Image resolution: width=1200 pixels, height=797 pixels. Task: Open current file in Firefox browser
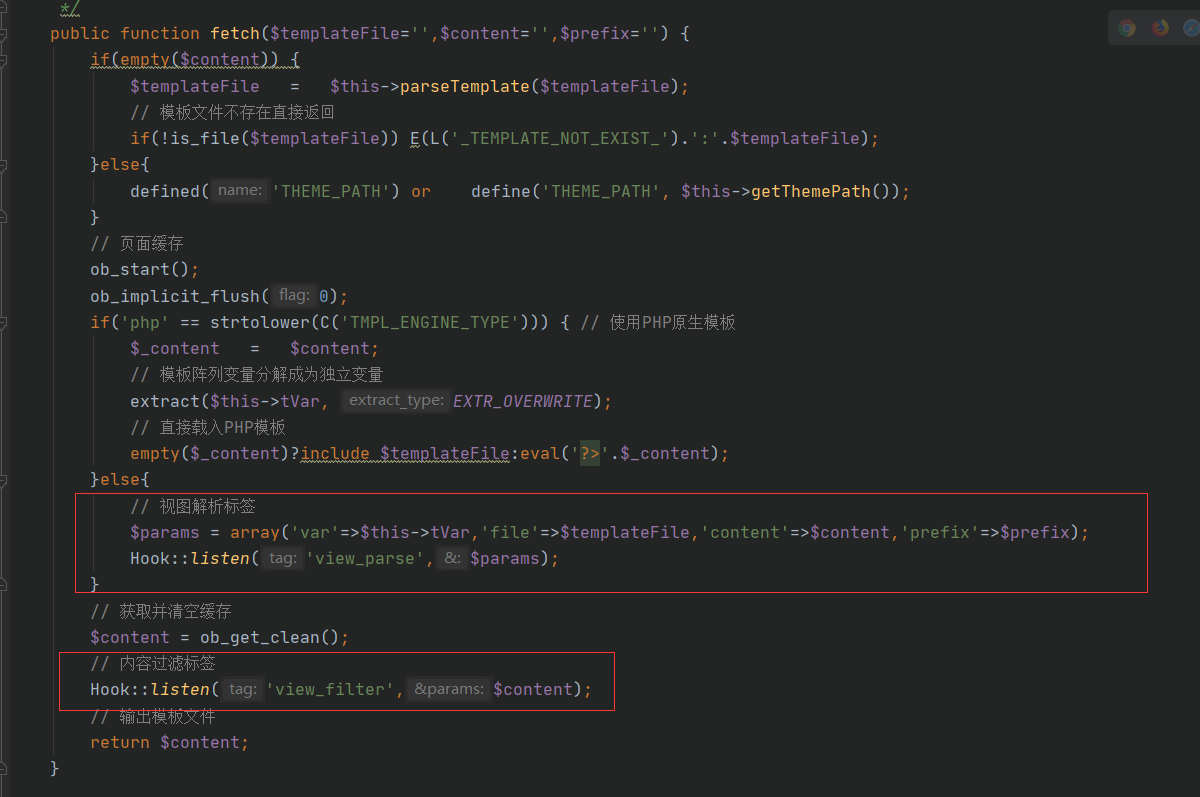[1159, 27]
